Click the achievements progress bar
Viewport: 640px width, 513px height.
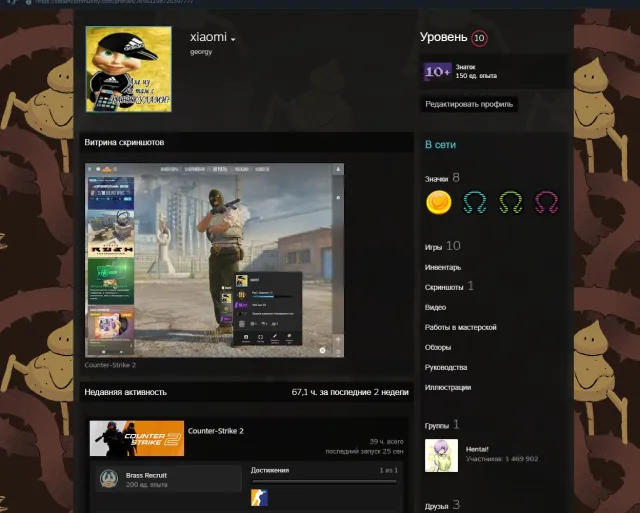click(x=324, y=482)
